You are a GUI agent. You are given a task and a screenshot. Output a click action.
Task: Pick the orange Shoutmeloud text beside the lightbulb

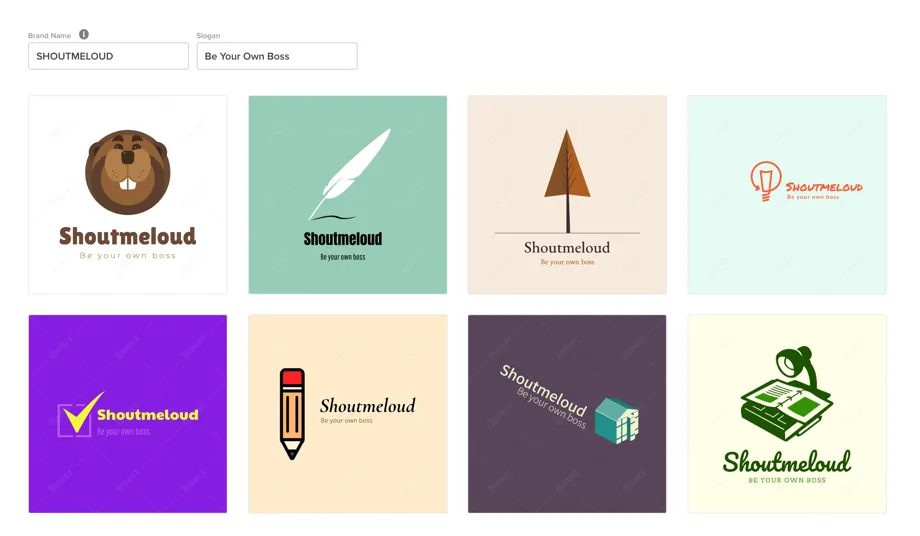click(x=824, y=187)
